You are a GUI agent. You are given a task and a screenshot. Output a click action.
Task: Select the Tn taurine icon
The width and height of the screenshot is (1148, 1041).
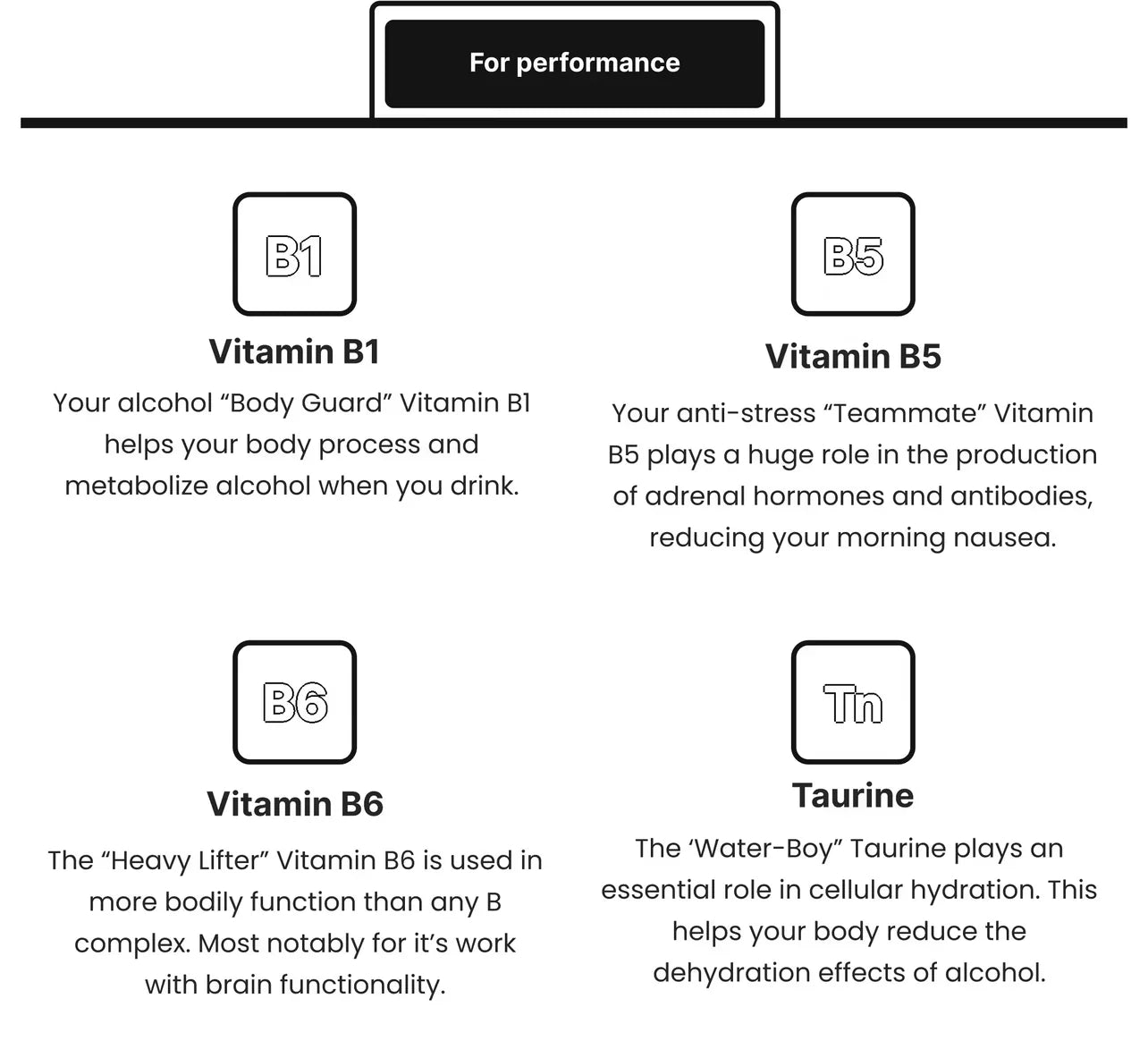[853, 702]
